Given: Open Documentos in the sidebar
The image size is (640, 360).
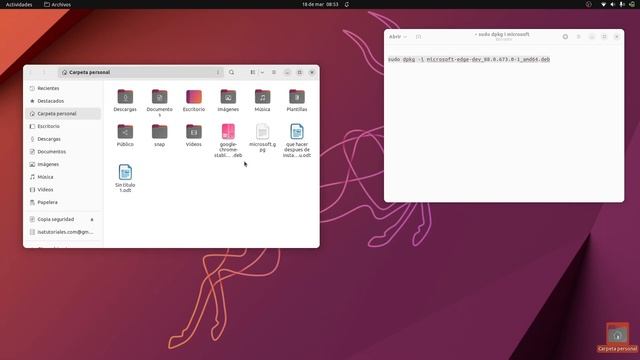Looking at the screenshot, I should click(x=63, y=151).
